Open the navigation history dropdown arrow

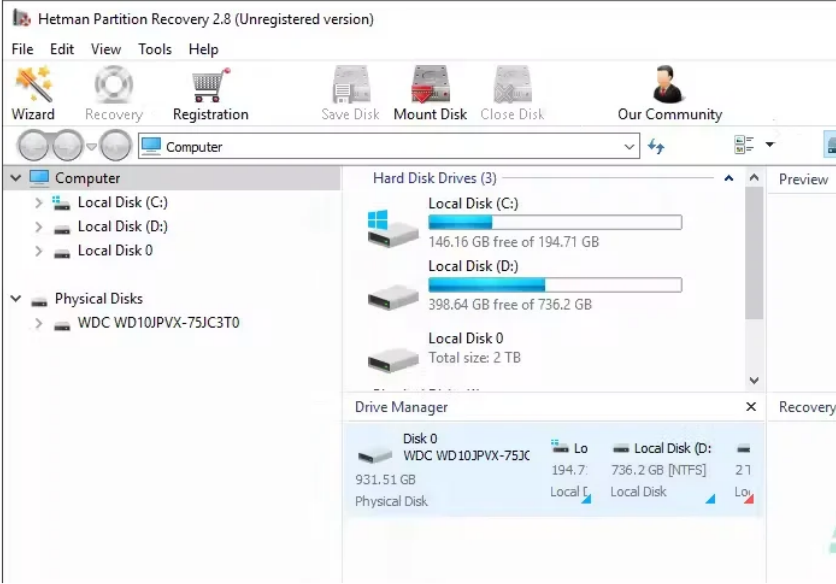92,146
